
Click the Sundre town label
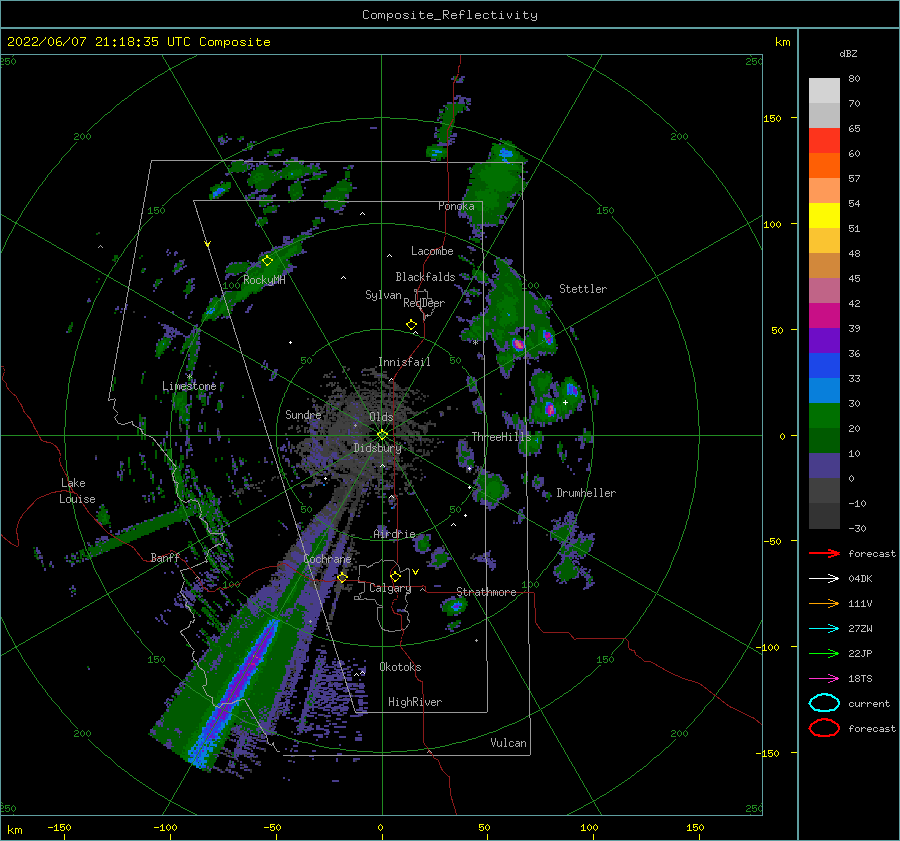pos(303,415)
